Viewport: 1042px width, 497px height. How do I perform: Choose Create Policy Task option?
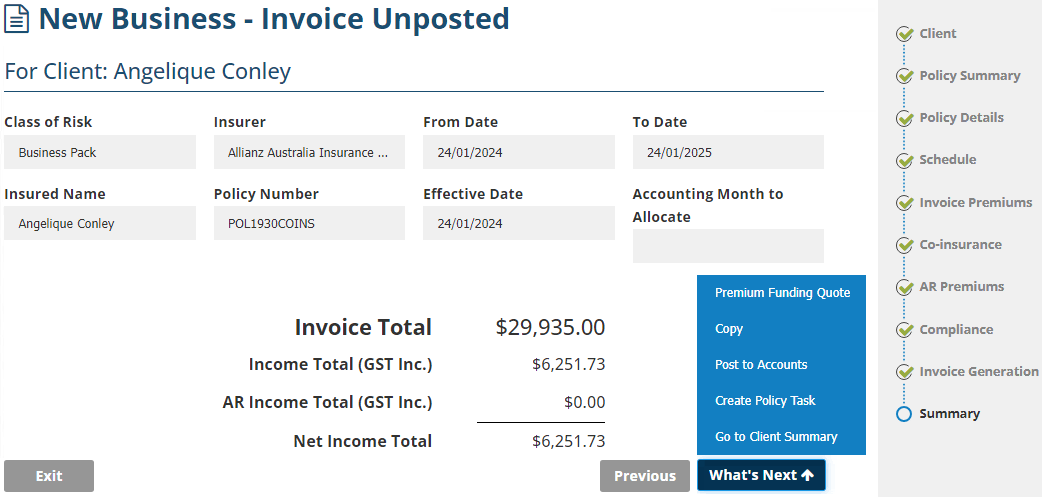[765, 401]
